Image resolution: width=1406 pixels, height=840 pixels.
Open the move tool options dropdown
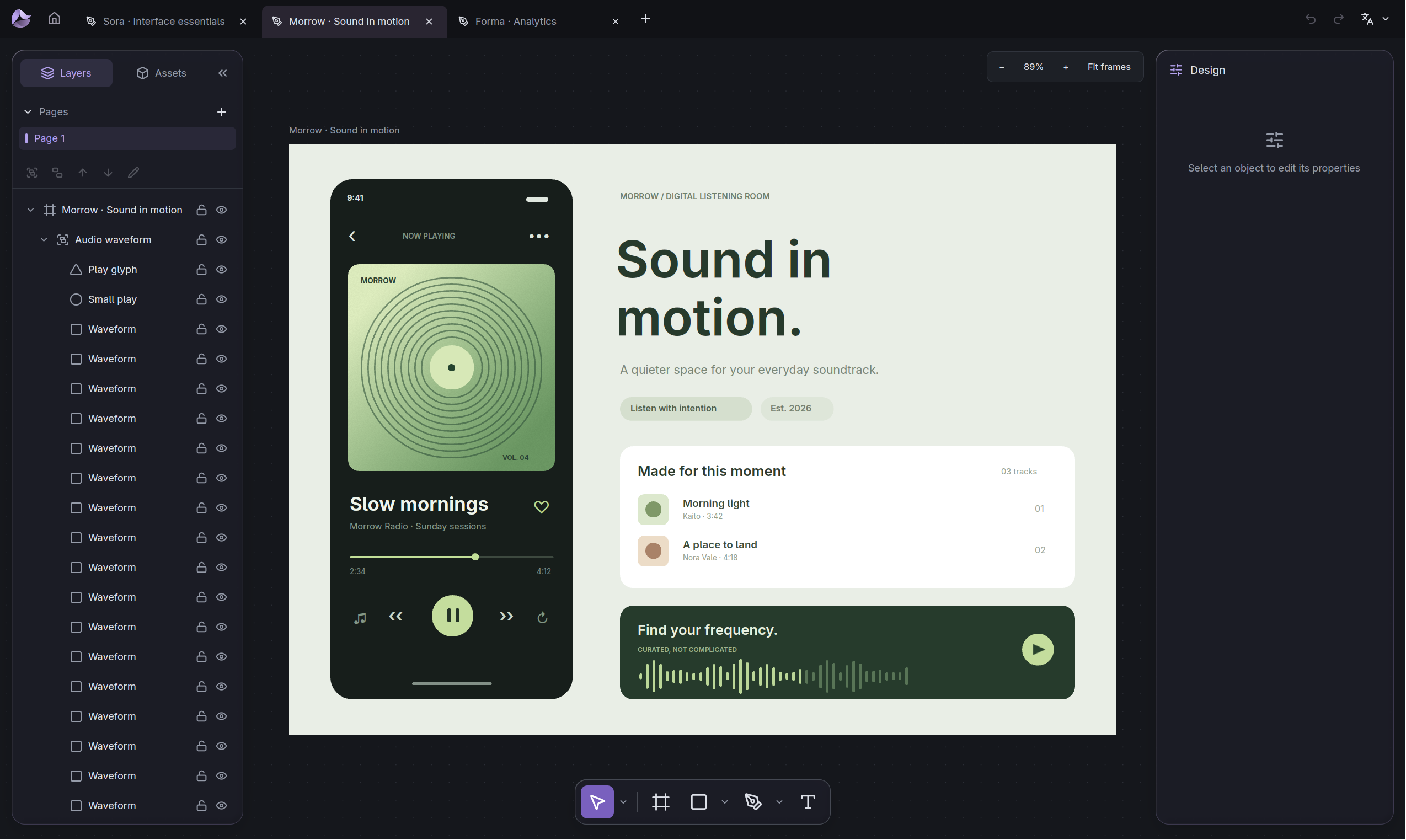623,802
